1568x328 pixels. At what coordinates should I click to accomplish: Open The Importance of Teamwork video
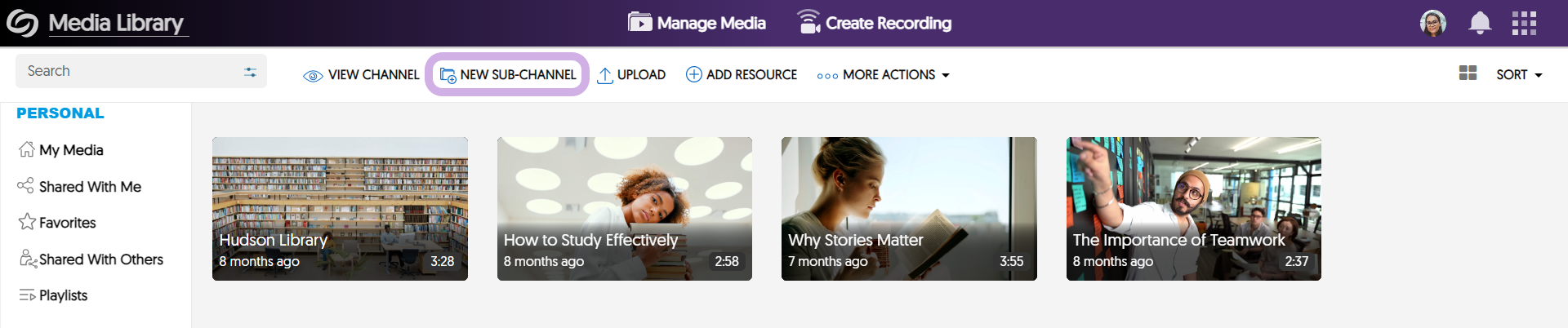(1194, 209)
